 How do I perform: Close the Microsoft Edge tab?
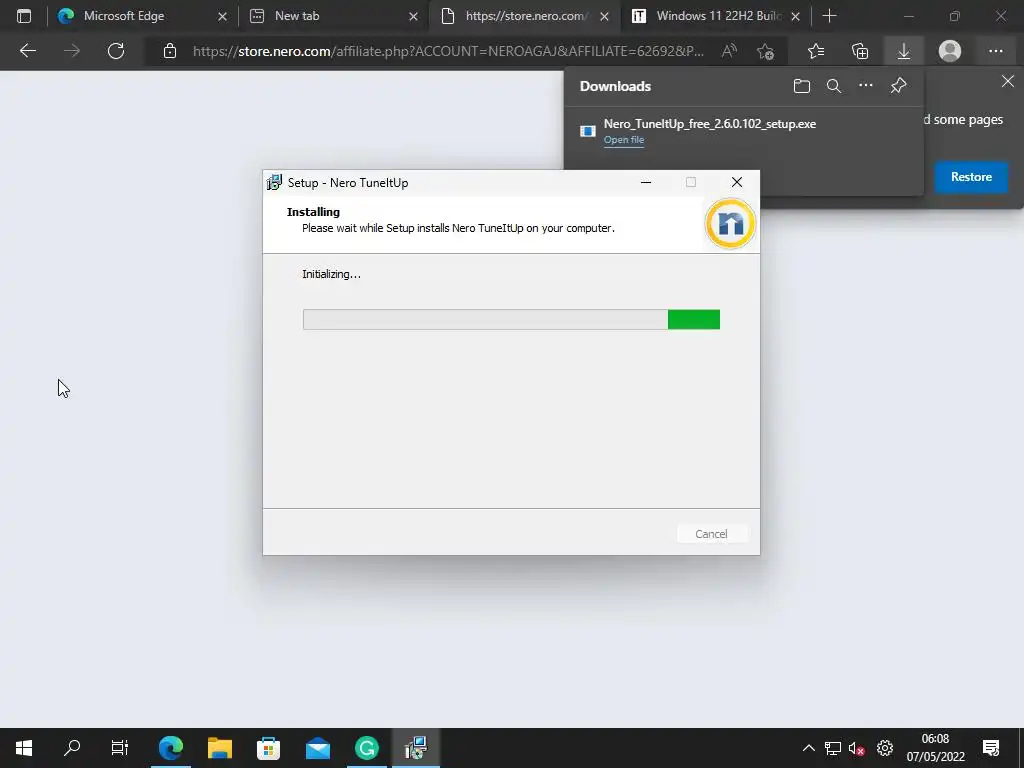222,16
